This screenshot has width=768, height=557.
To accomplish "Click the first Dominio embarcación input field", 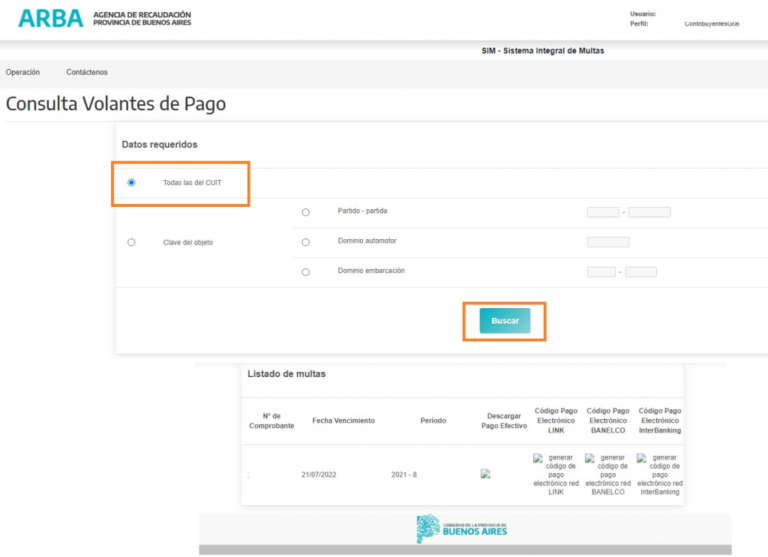I will 601,272.
